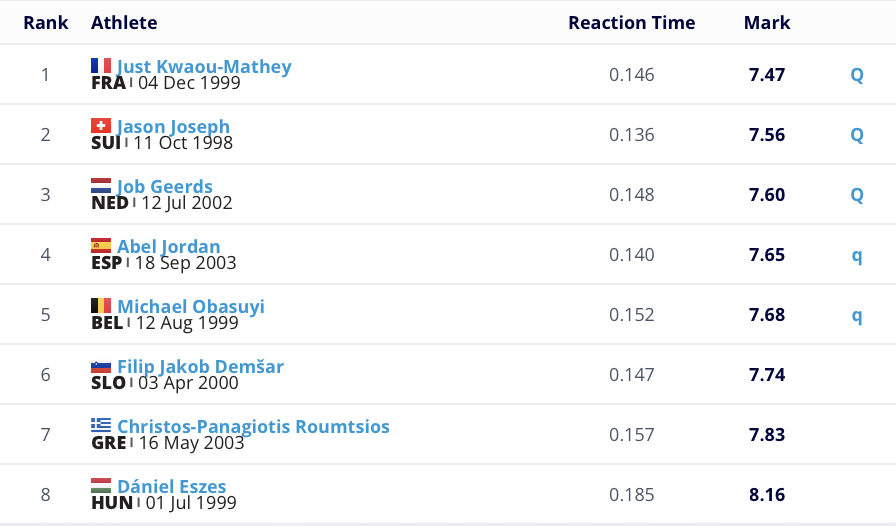
Task: Click the Netherlands flag icon
Action: [101, 186]
